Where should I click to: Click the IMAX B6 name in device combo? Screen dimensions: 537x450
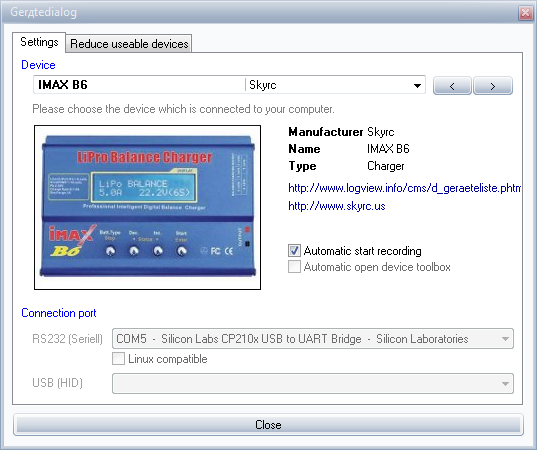tap(63, 85)
